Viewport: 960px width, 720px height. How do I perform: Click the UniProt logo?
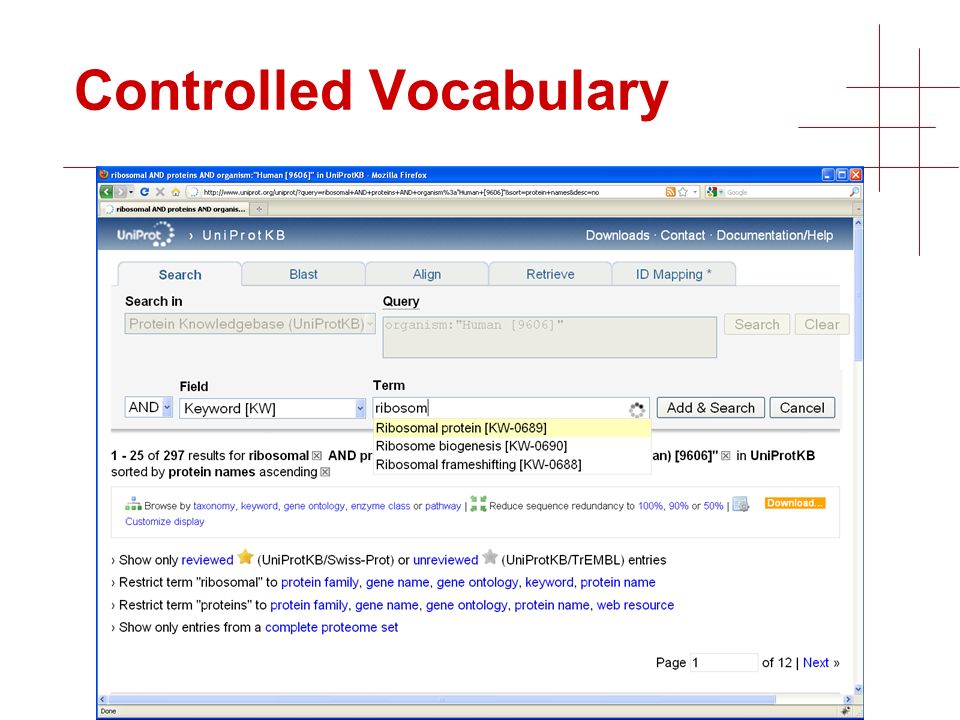(x=146, y=234)
